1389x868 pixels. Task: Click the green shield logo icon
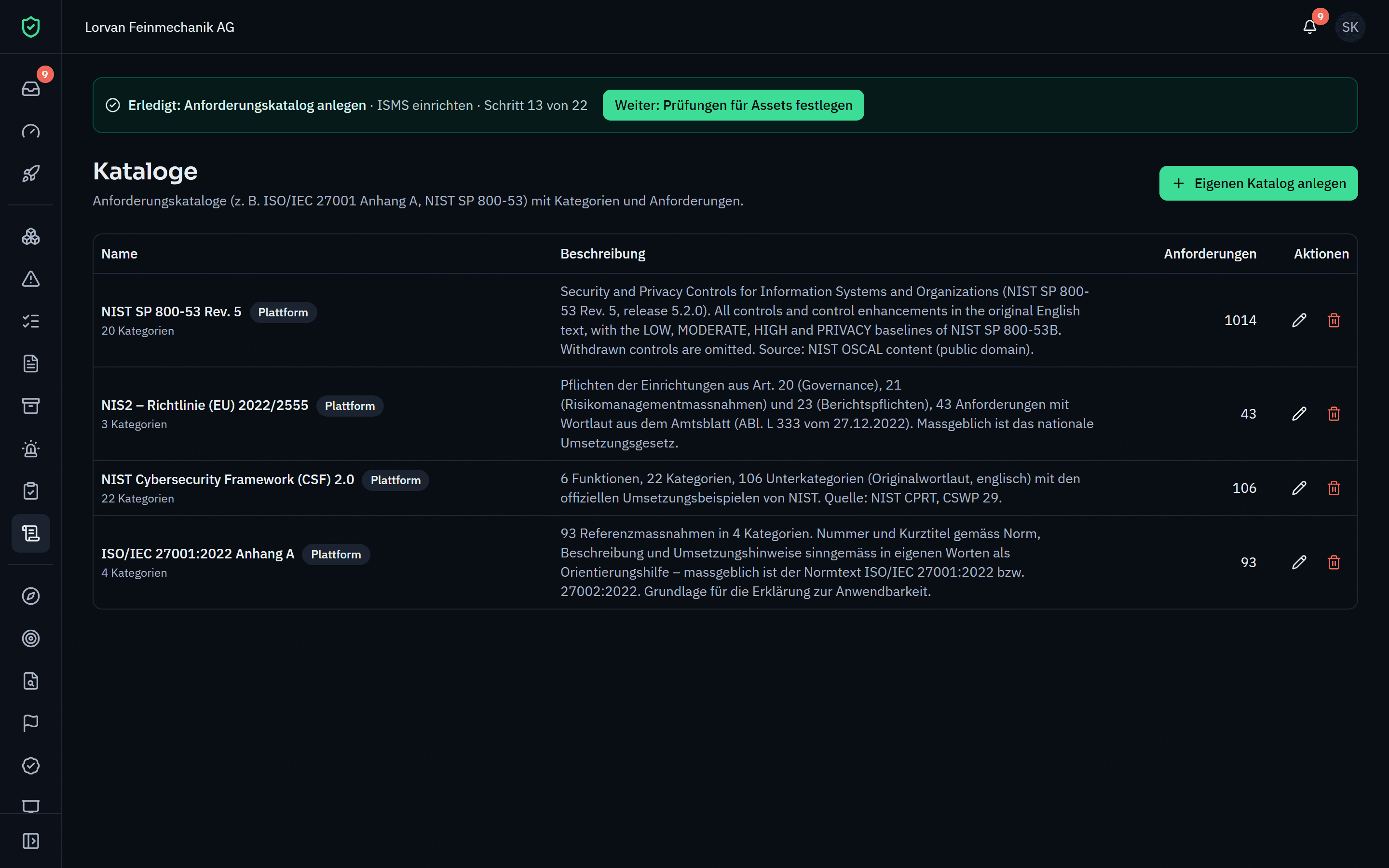pos(30,27)
